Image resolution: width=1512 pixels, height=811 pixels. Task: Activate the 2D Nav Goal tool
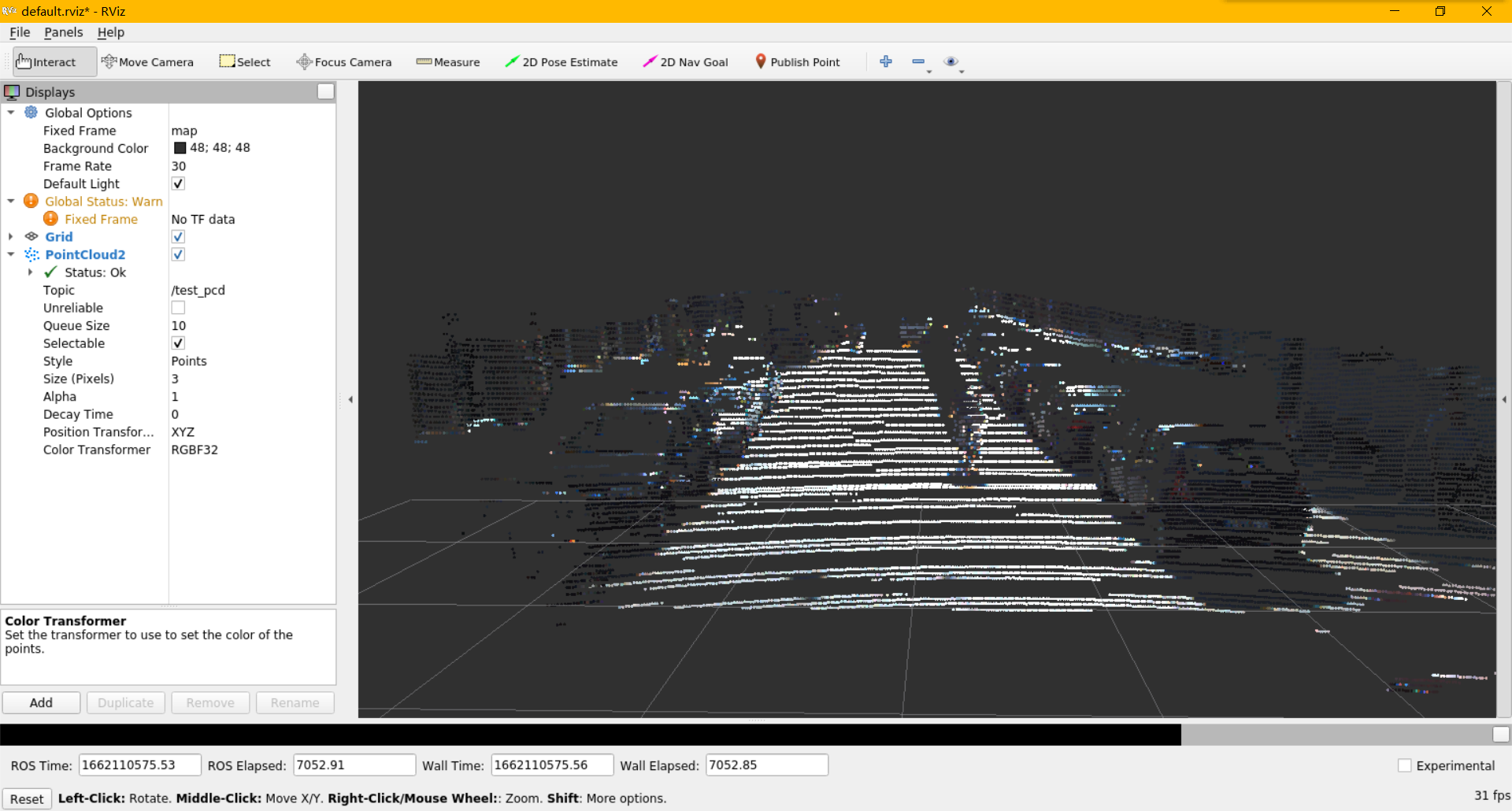pos(685,61)
